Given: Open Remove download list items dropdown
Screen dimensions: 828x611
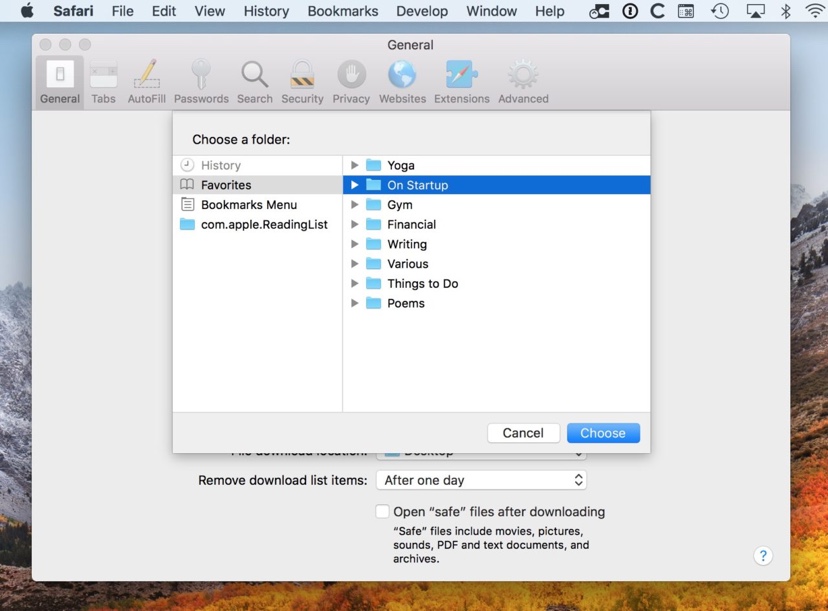Looking at the screenshot, I should 481,480.
